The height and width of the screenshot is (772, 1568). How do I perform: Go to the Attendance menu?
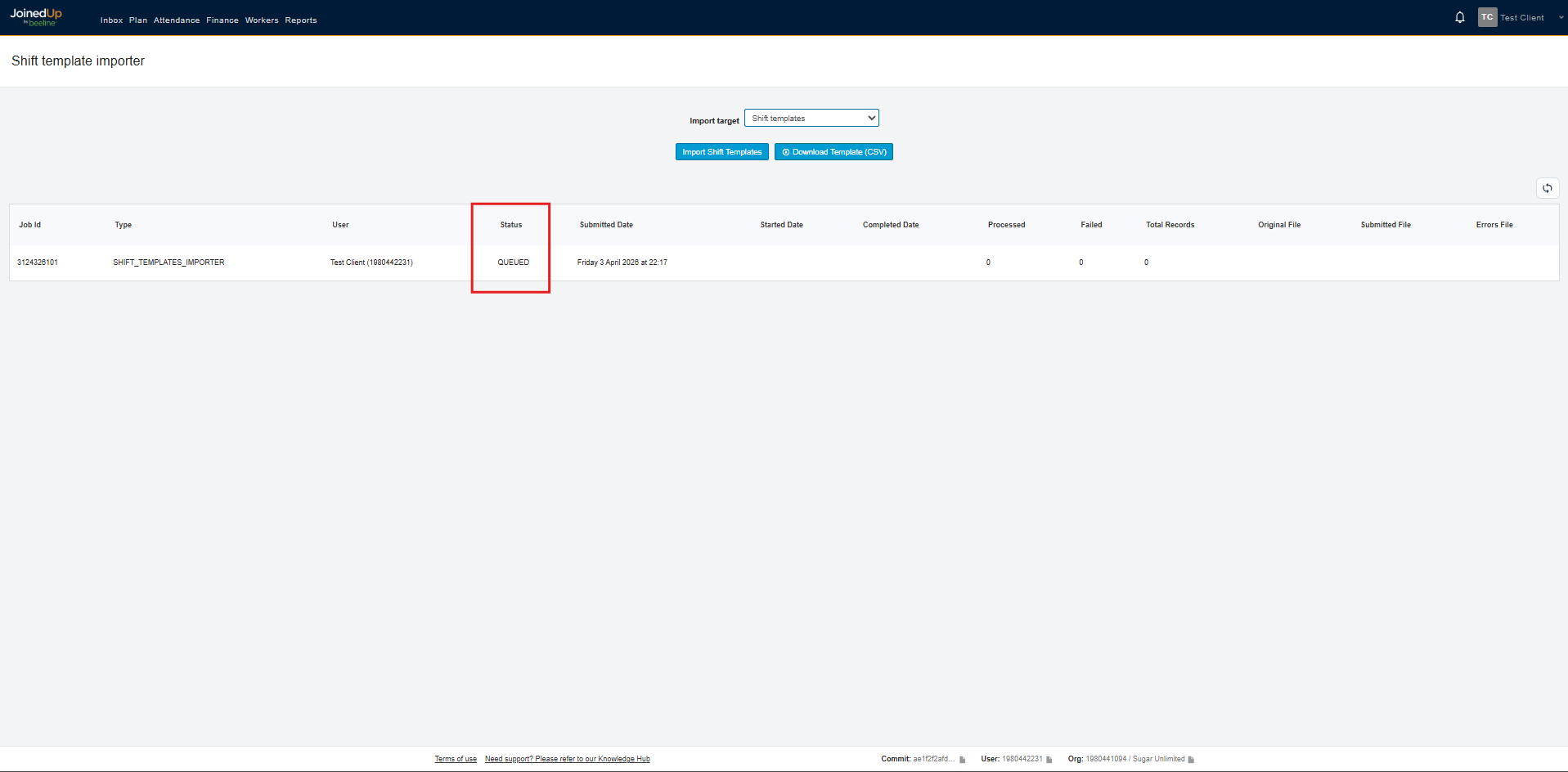pos(177,20)
